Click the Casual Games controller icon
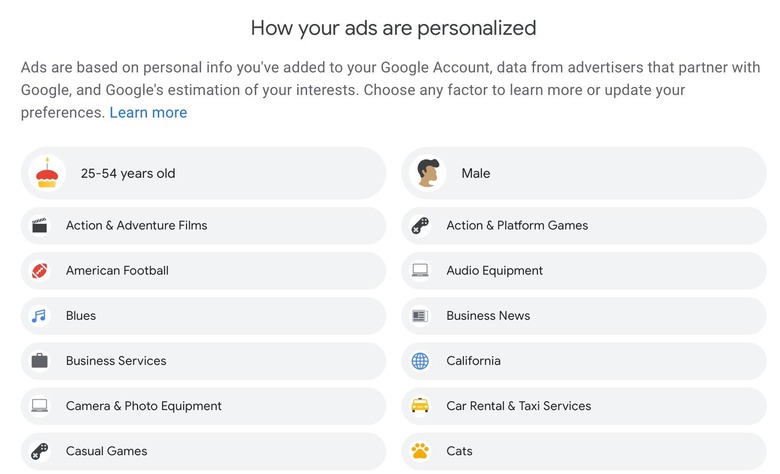 click(x=40, y=451)
